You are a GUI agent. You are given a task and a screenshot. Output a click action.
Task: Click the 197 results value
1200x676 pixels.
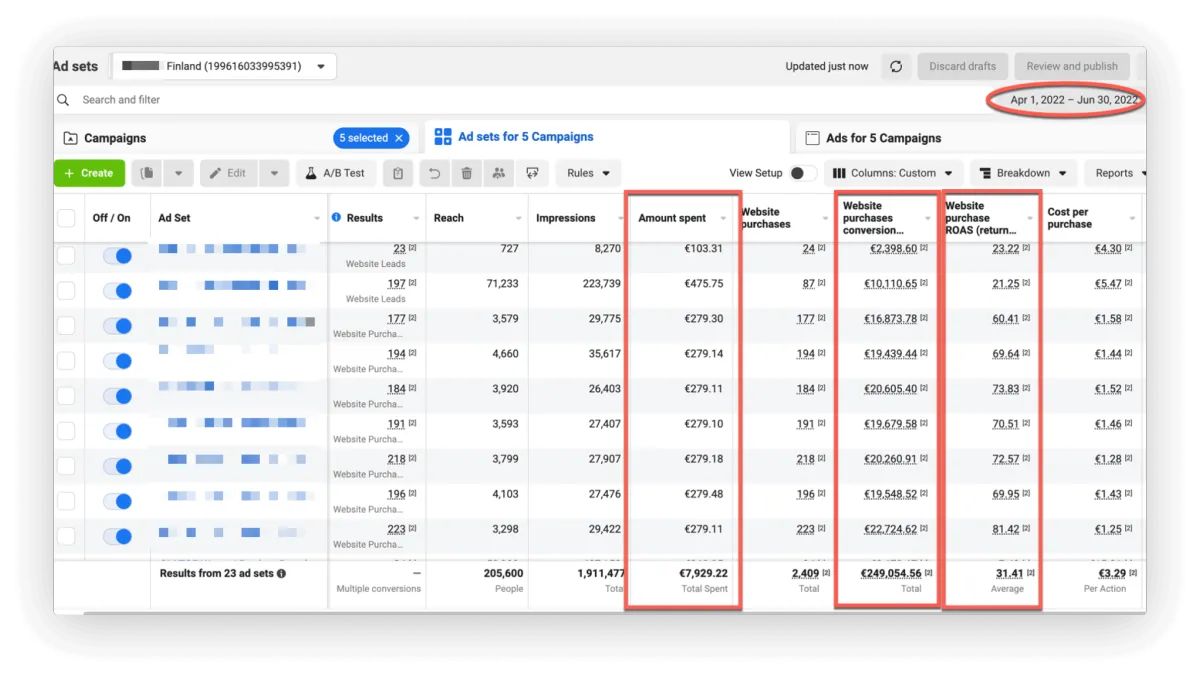[396, 284]
